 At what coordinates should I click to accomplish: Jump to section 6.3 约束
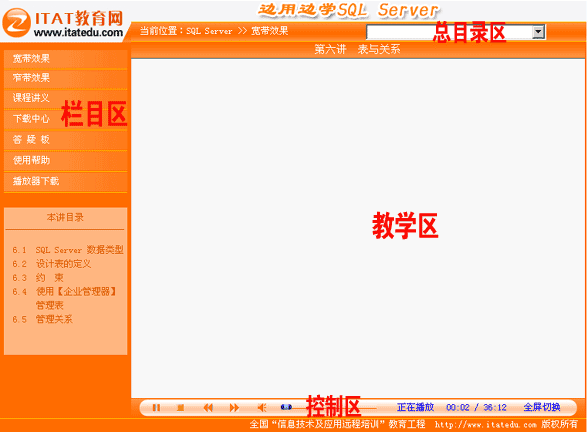tap(38, 278)
